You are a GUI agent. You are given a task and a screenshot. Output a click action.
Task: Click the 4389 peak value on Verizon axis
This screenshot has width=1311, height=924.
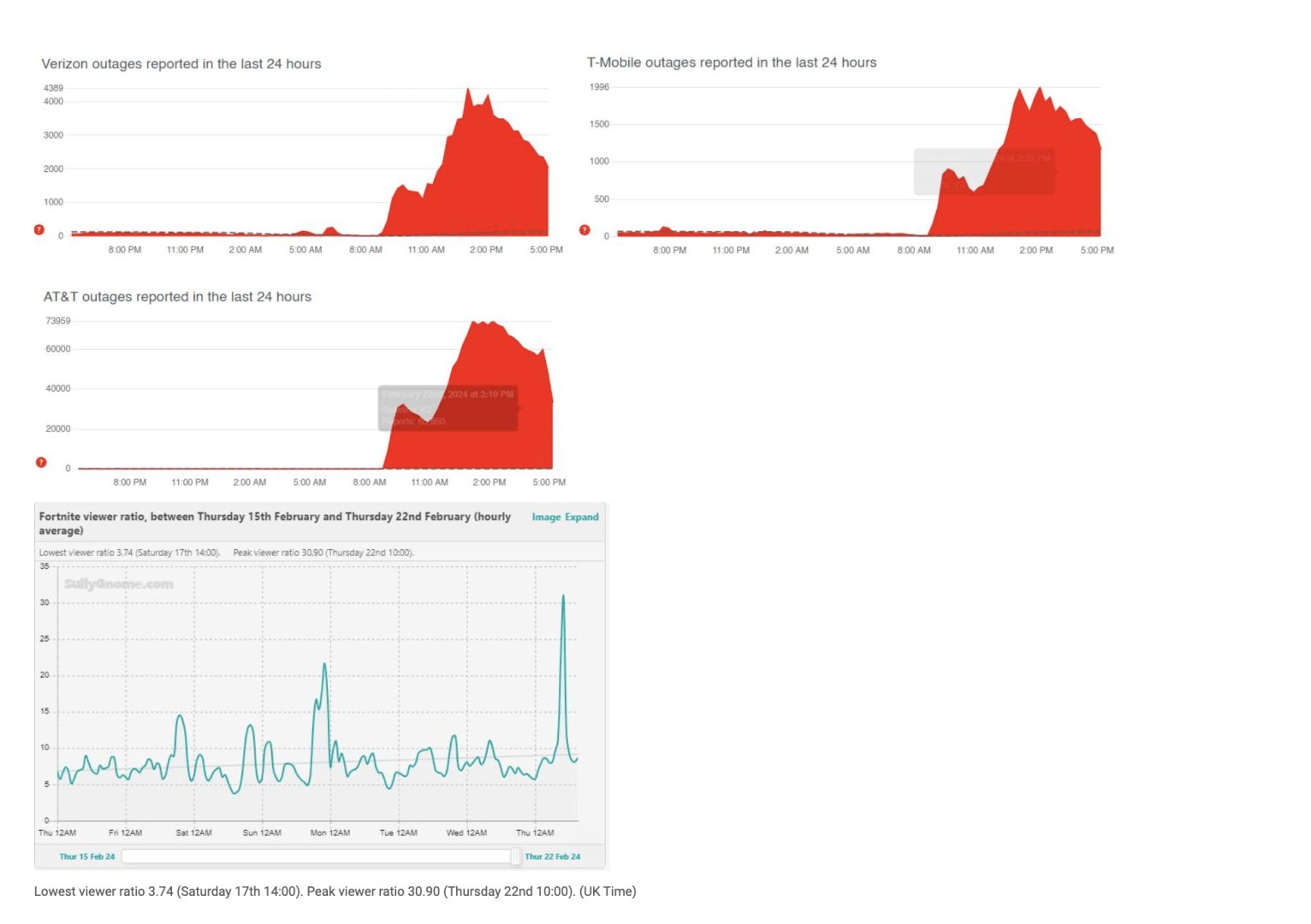pos(53,88)
